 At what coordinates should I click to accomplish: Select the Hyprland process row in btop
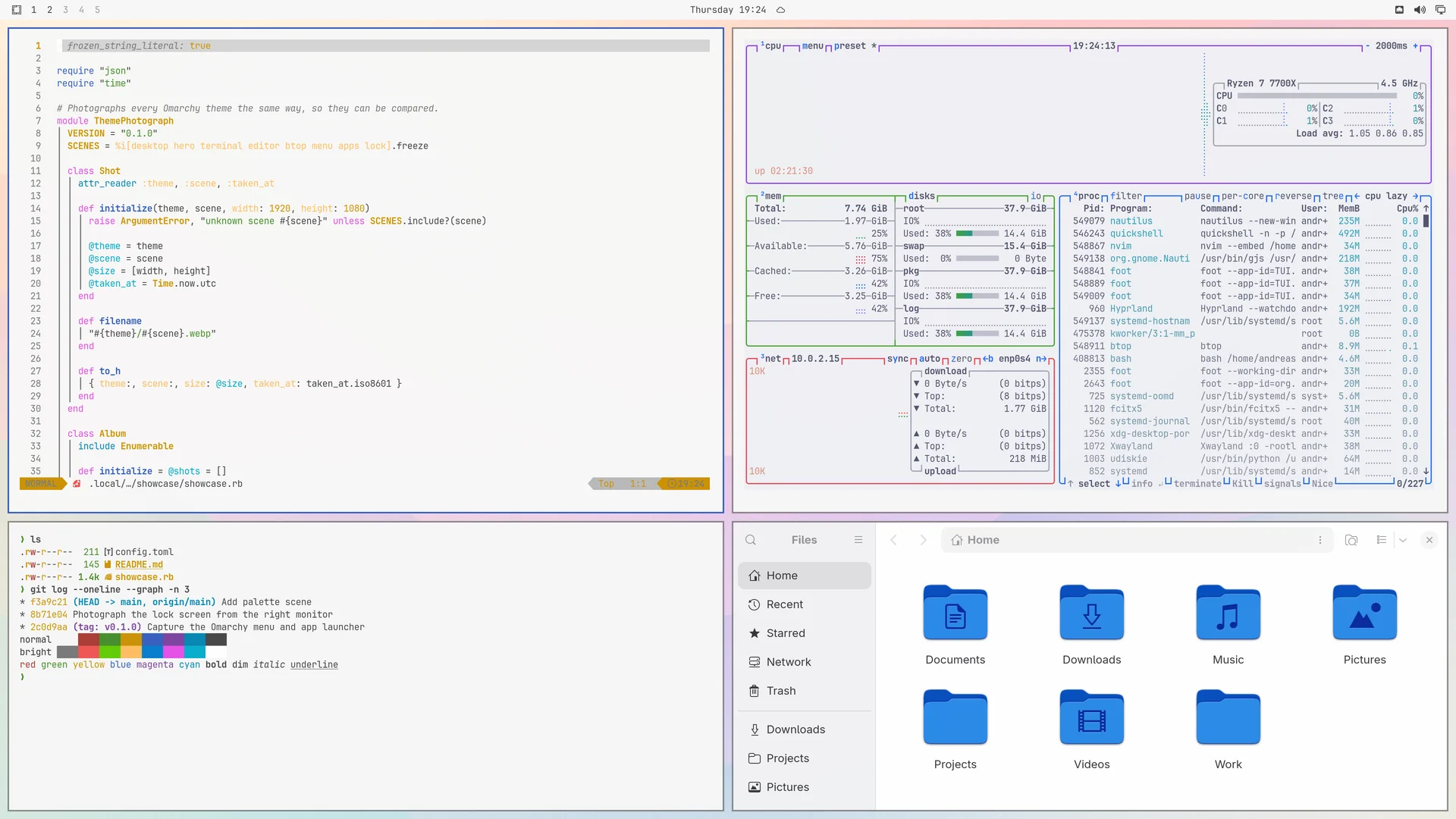[1245, 309]
